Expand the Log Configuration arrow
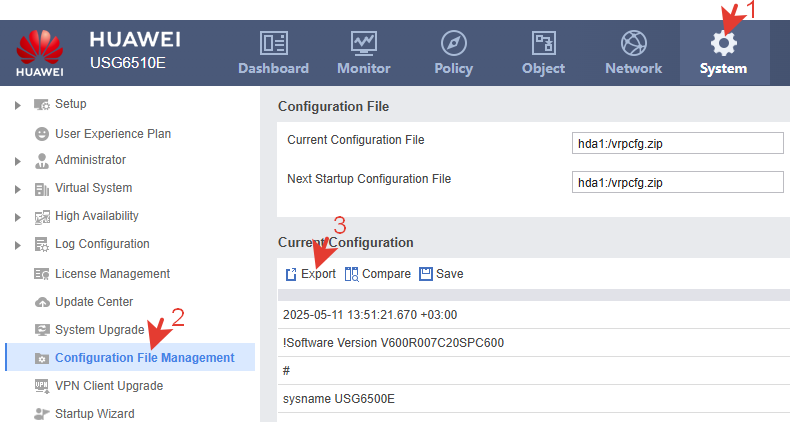This screenshot has height=422, width=790. [x=18, y=245]
